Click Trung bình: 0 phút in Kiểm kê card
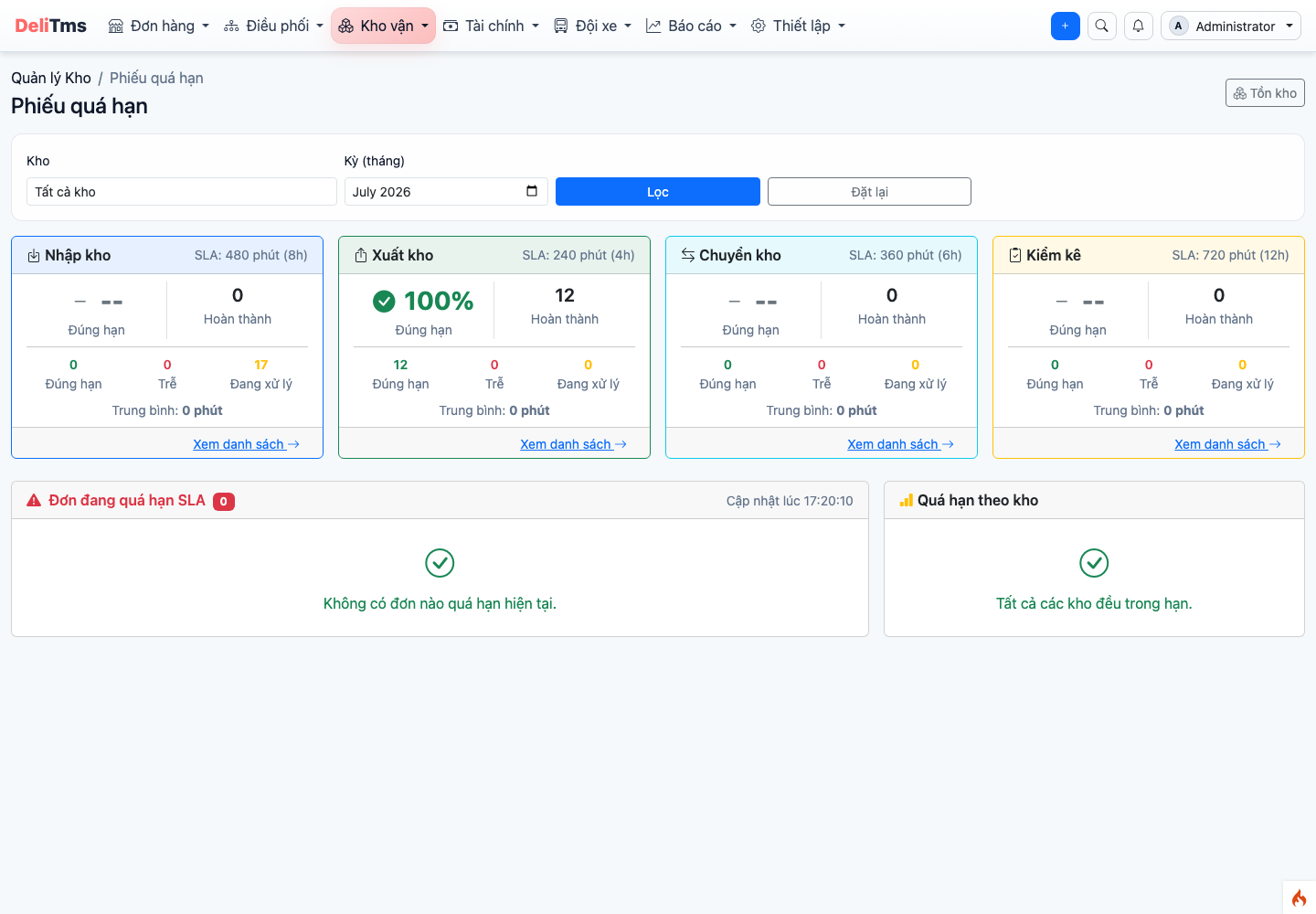Viewport: 1316px width, 914px height. point(1149,410)
